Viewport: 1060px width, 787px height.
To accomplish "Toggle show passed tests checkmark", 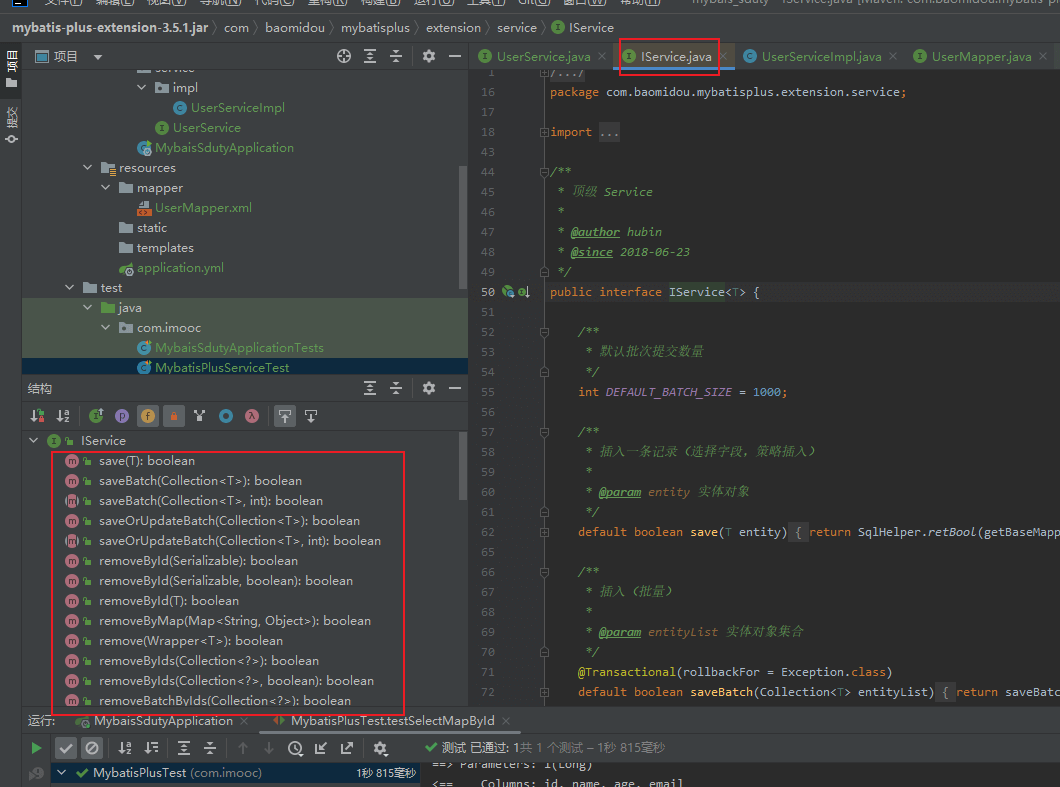I will [66, 748].
